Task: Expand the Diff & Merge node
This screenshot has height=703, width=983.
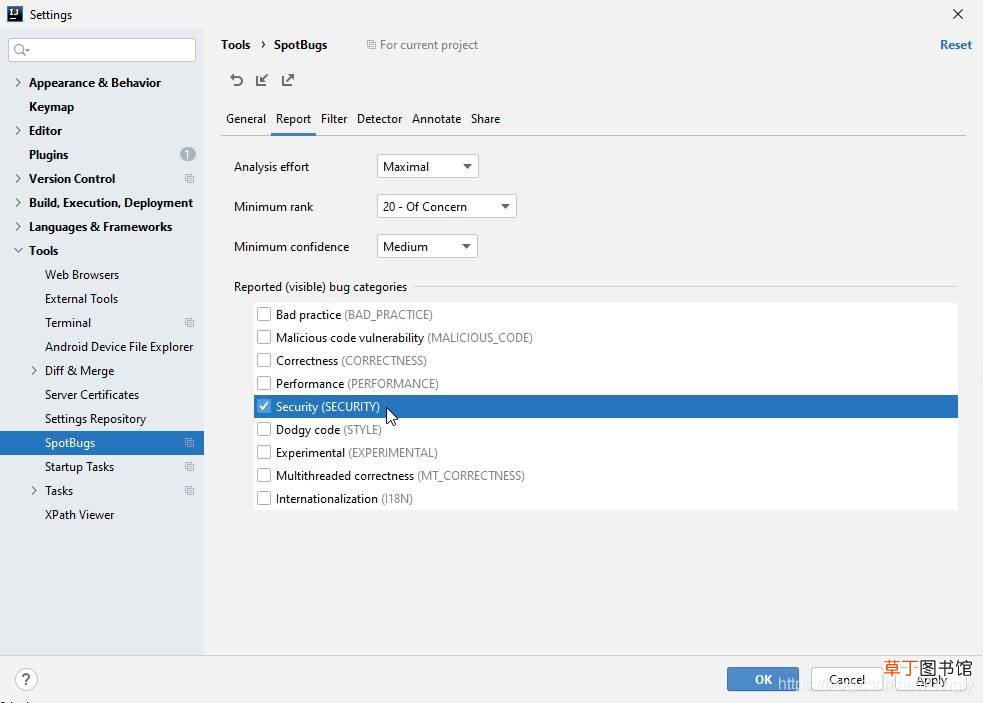Action: pyautogui.click(x=34, y=371)
